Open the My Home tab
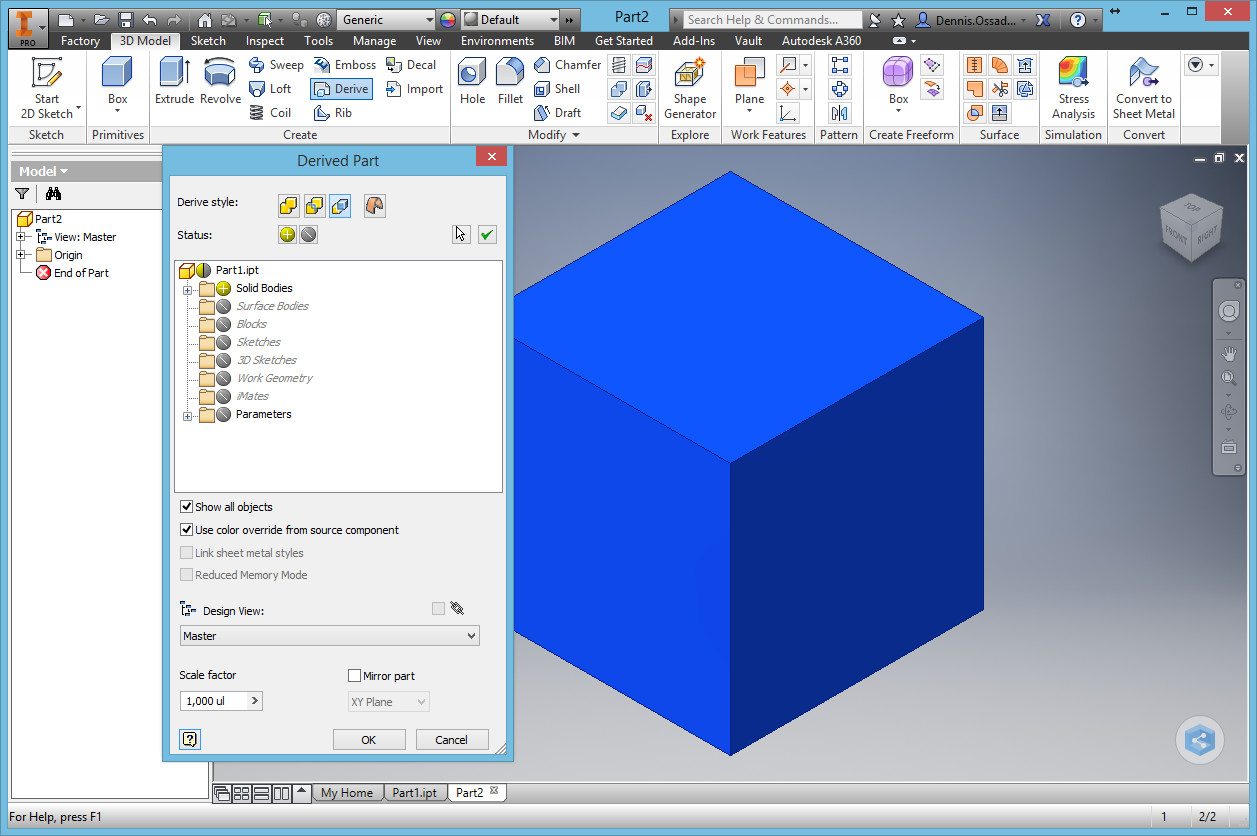The width and height of the screenshot is (1257, 836). pyautogui.click(x=346, y=793)
